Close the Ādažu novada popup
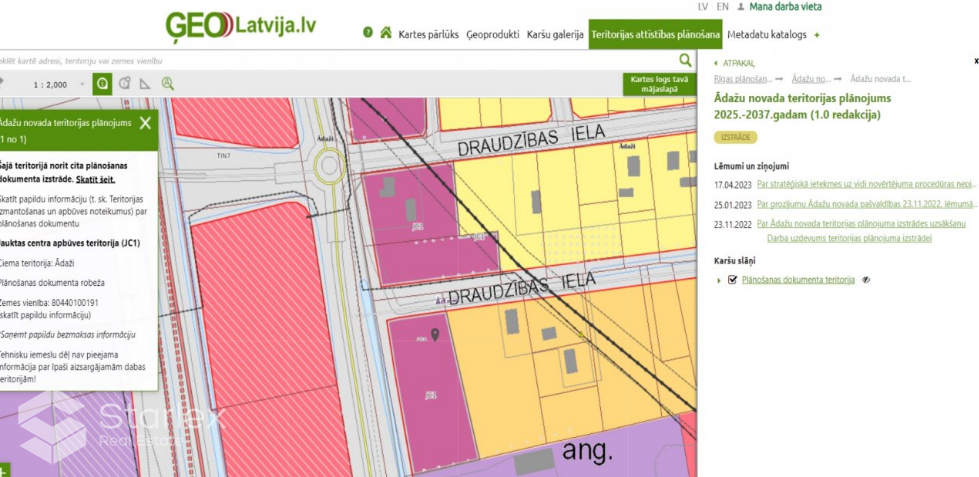 pyautogui.click(x=145, y=123)
